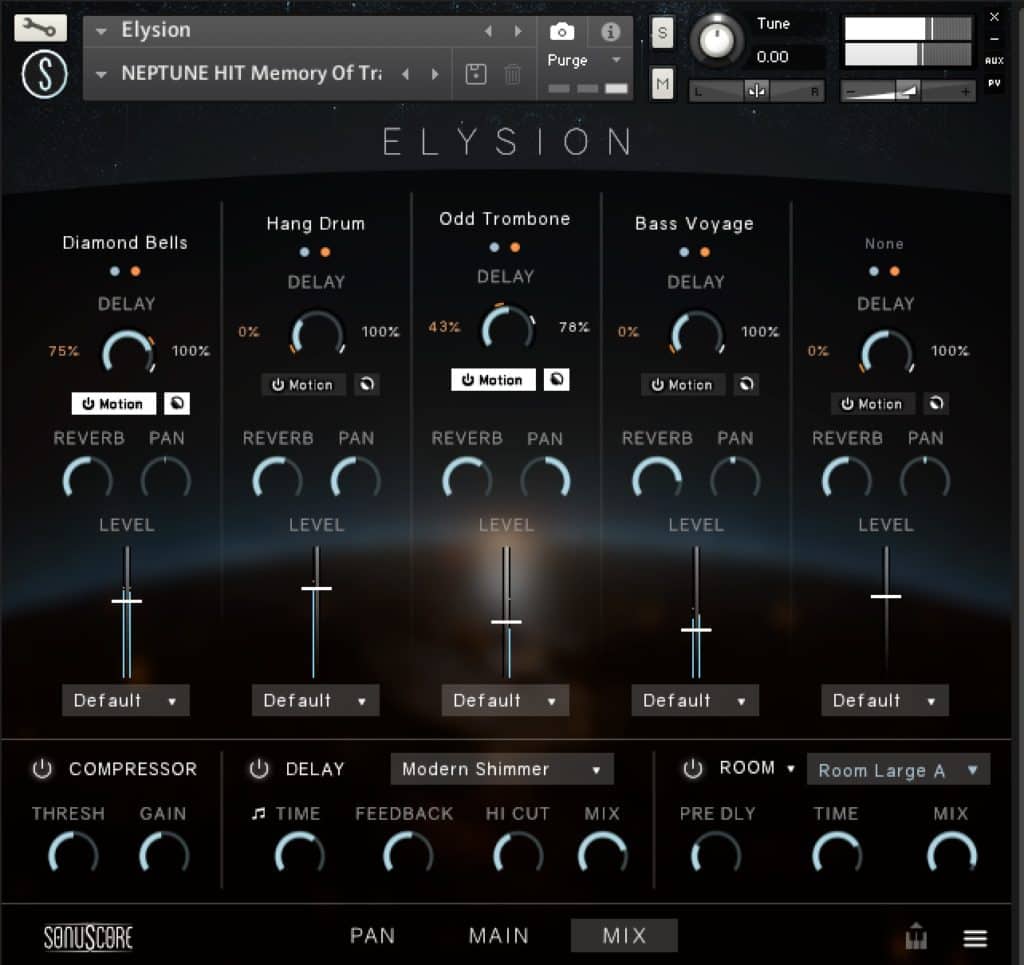Click the Odd Trombone instrument name
1024x965 pixels.
click(504, 219)
